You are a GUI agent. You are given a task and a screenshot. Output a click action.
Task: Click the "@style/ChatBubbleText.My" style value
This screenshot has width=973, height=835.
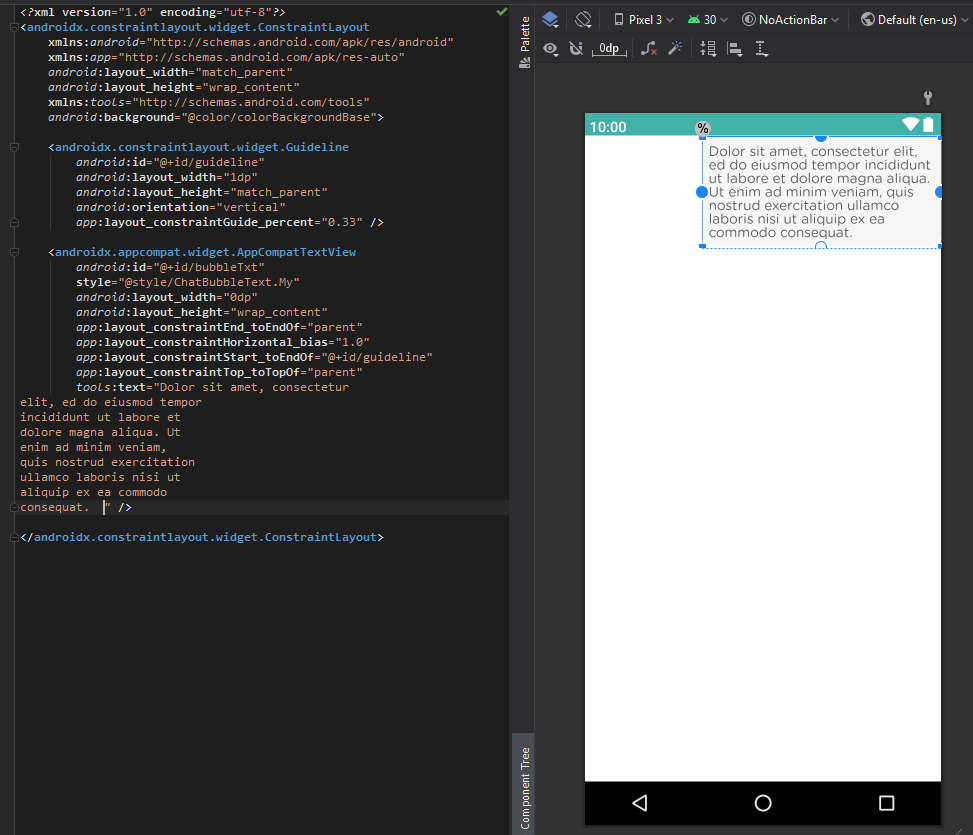(x=209, y=282)
